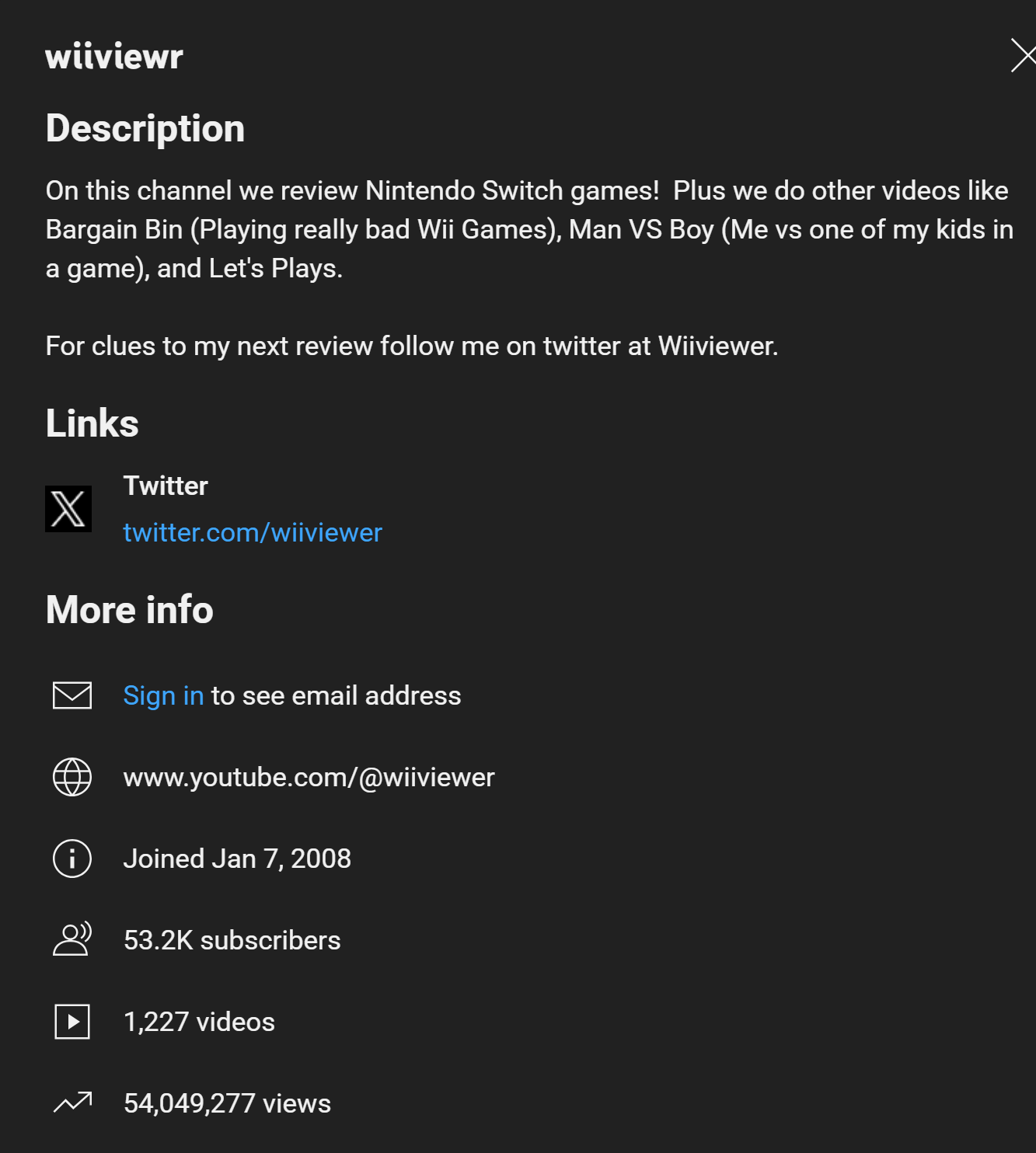Click the info circle joined icon
The image size is (1036, 1153).
72,859
